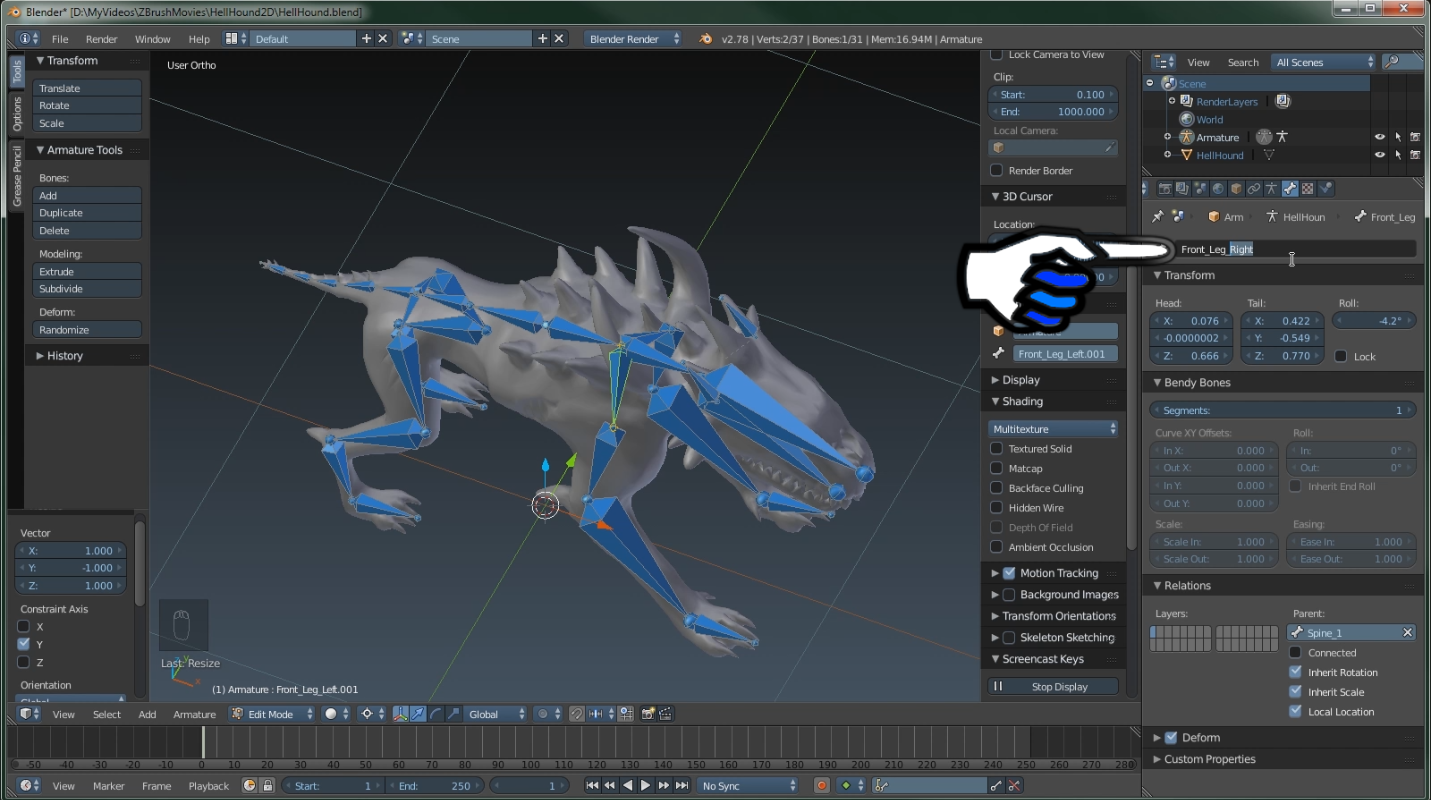Open the Armature menu in 3D header
Image resolution: width=1431 pixels, height=800 pixels.
[x=194, y=714]
